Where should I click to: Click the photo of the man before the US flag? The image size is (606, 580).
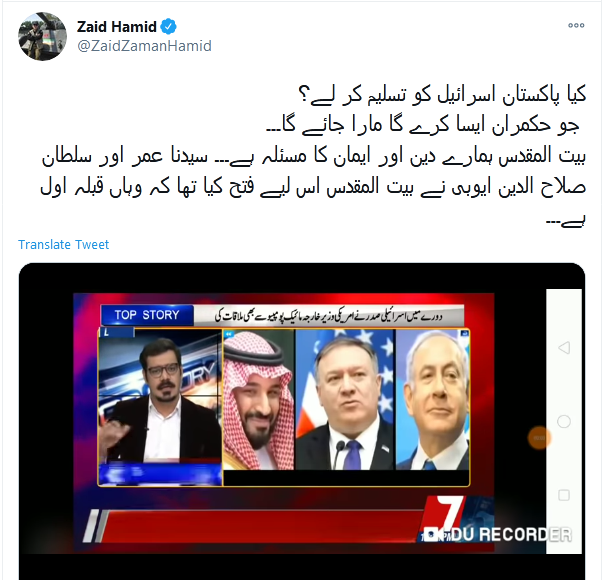[x=345, y=399]
